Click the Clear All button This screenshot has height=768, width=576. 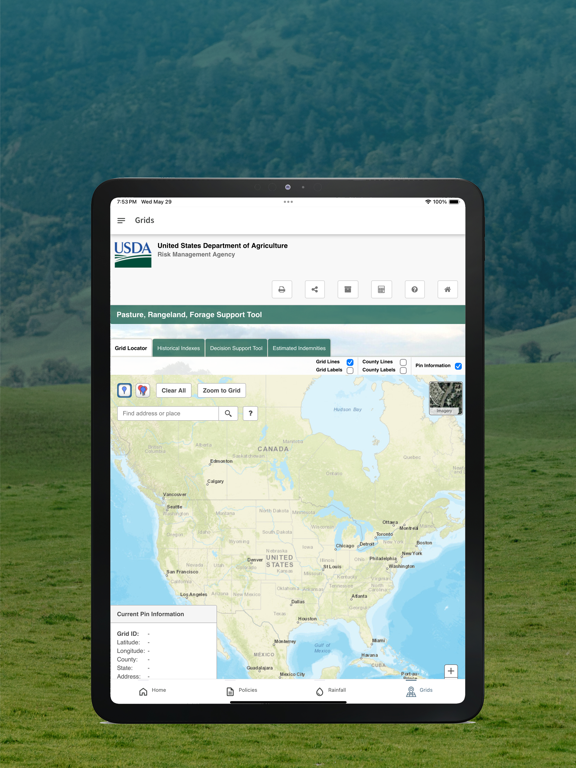[x=173, y=390]
